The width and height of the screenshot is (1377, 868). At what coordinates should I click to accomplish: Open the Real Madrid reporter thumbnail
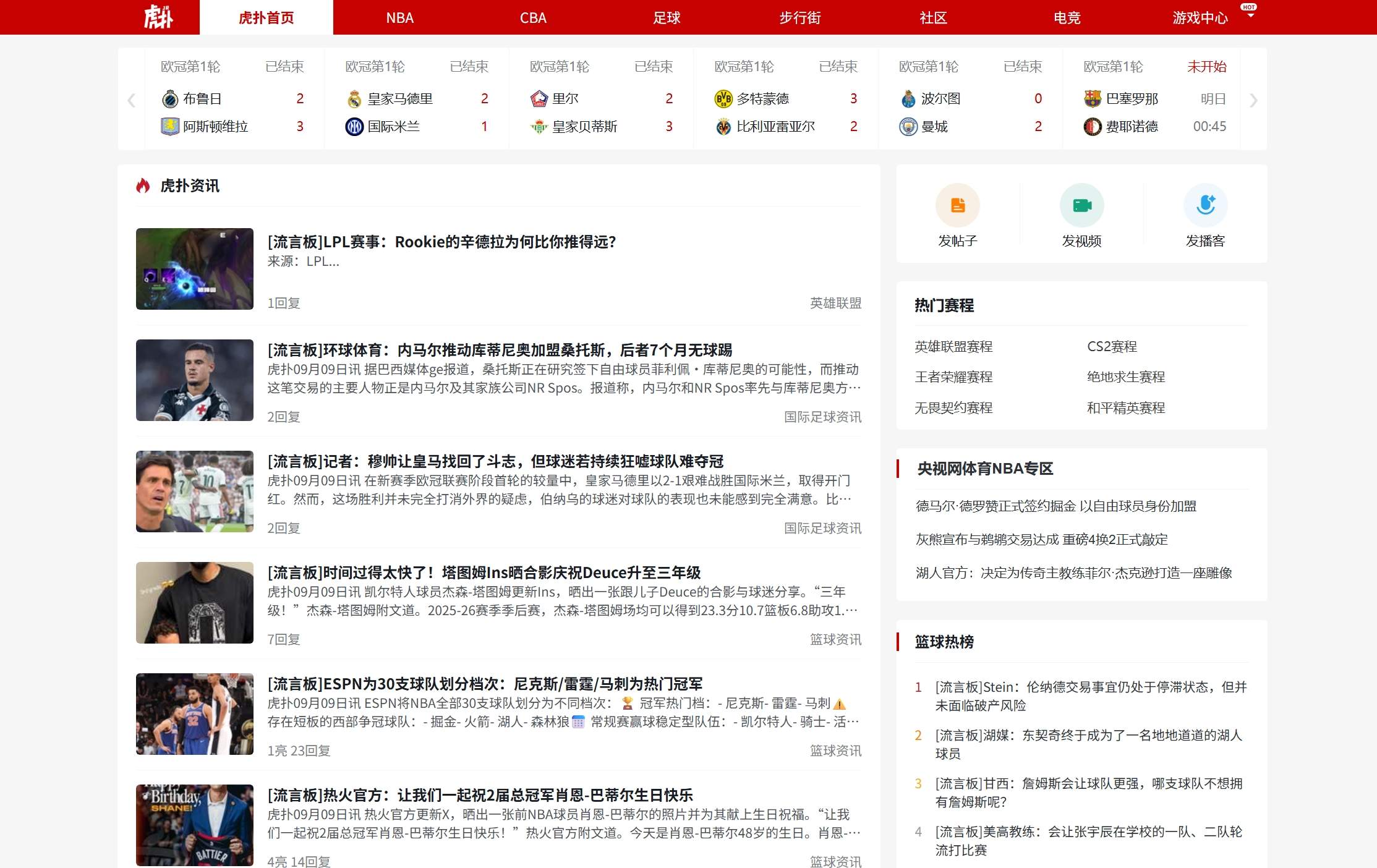coord(195,491)
